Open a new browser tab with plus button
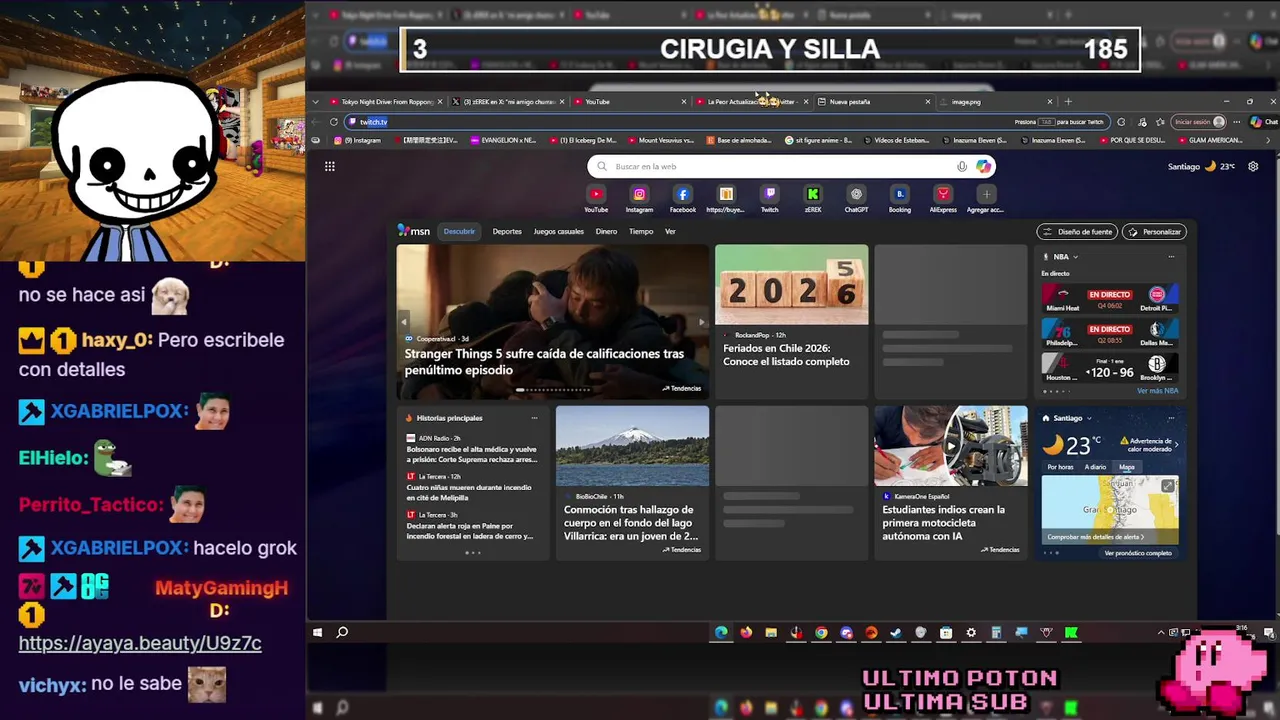 1068,101
